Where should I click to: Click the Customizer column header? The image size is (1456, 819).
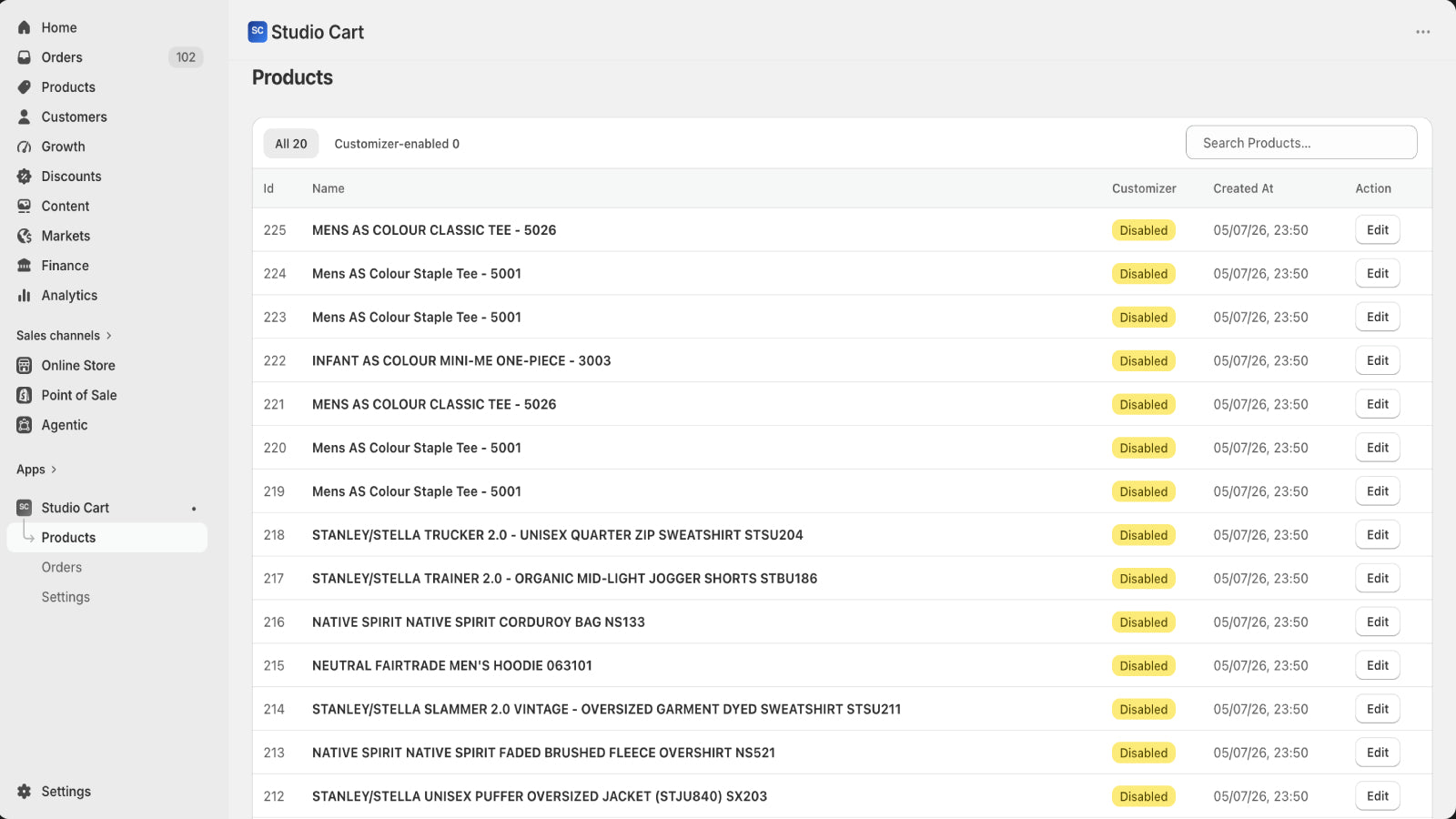[1144, 188]
